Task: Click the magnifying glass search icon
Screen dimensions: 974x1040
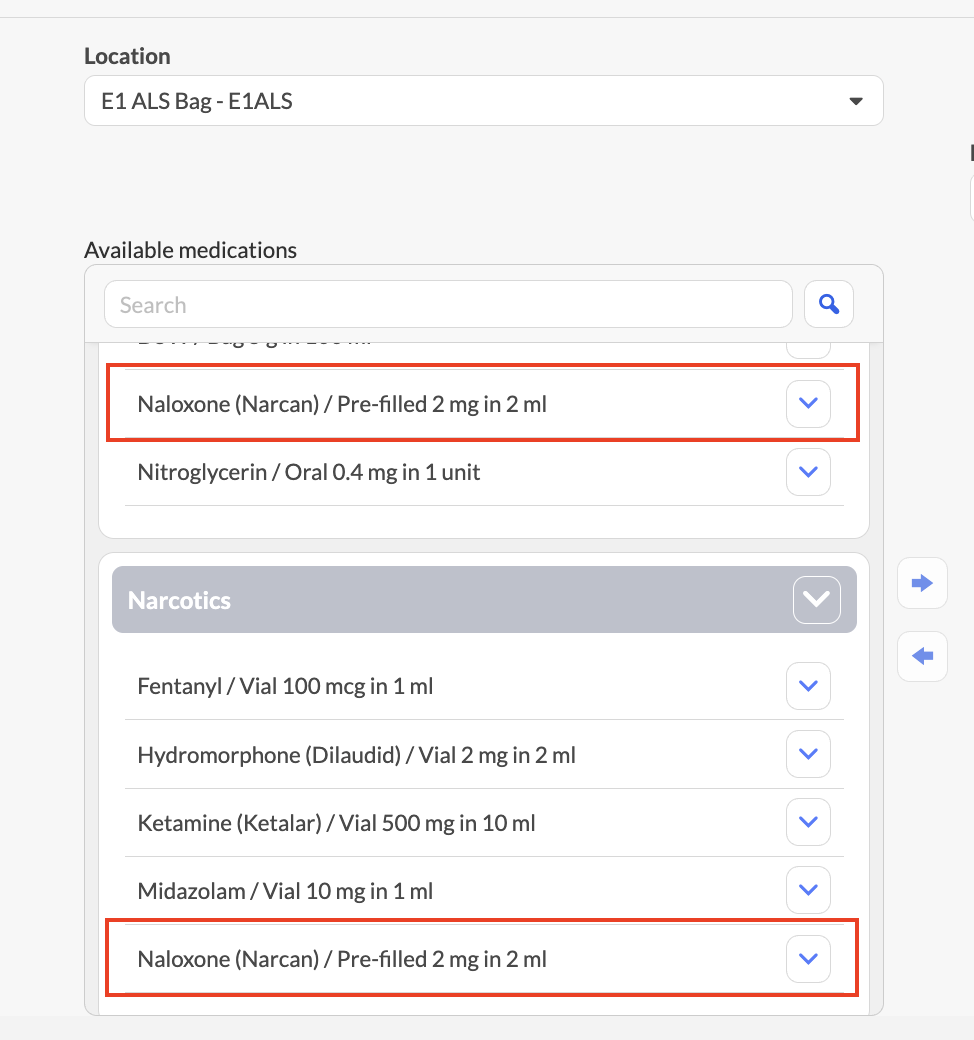Action: pos(829,304)
